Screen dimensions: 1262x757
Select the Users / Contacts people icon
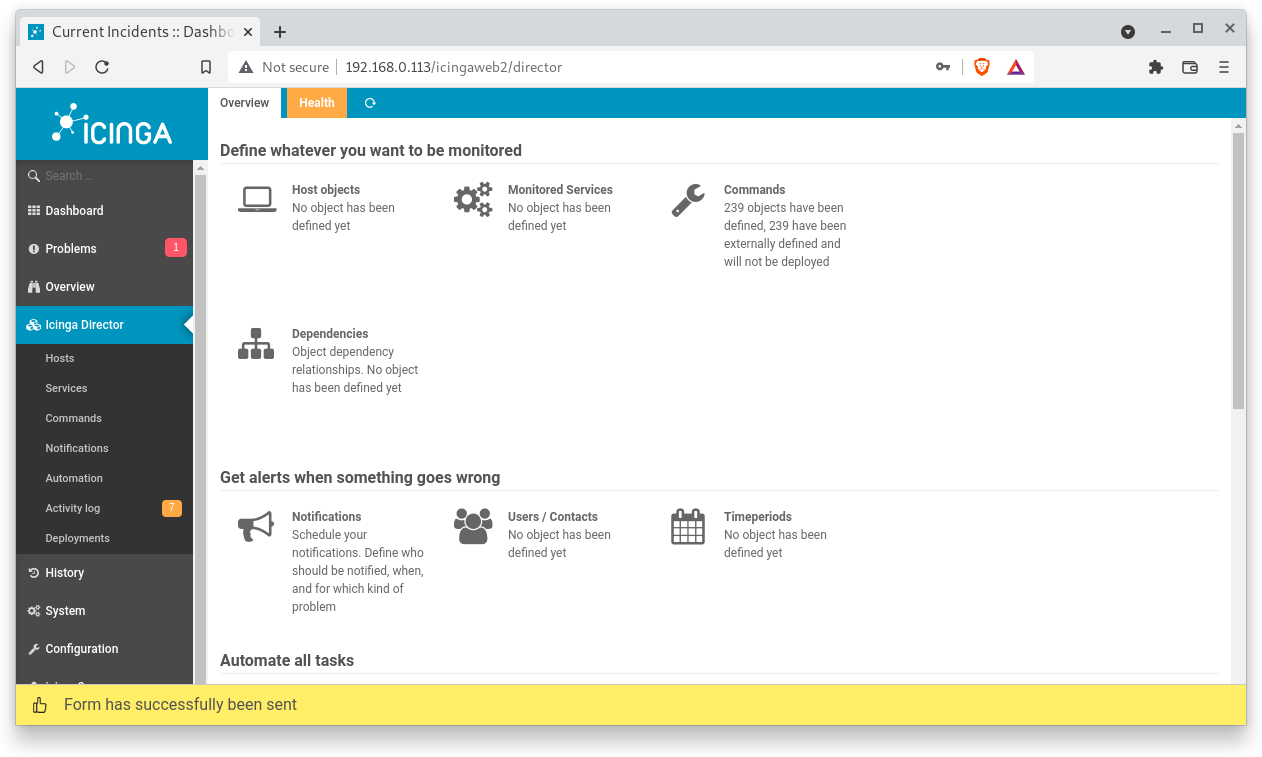(x=472, y=524)
